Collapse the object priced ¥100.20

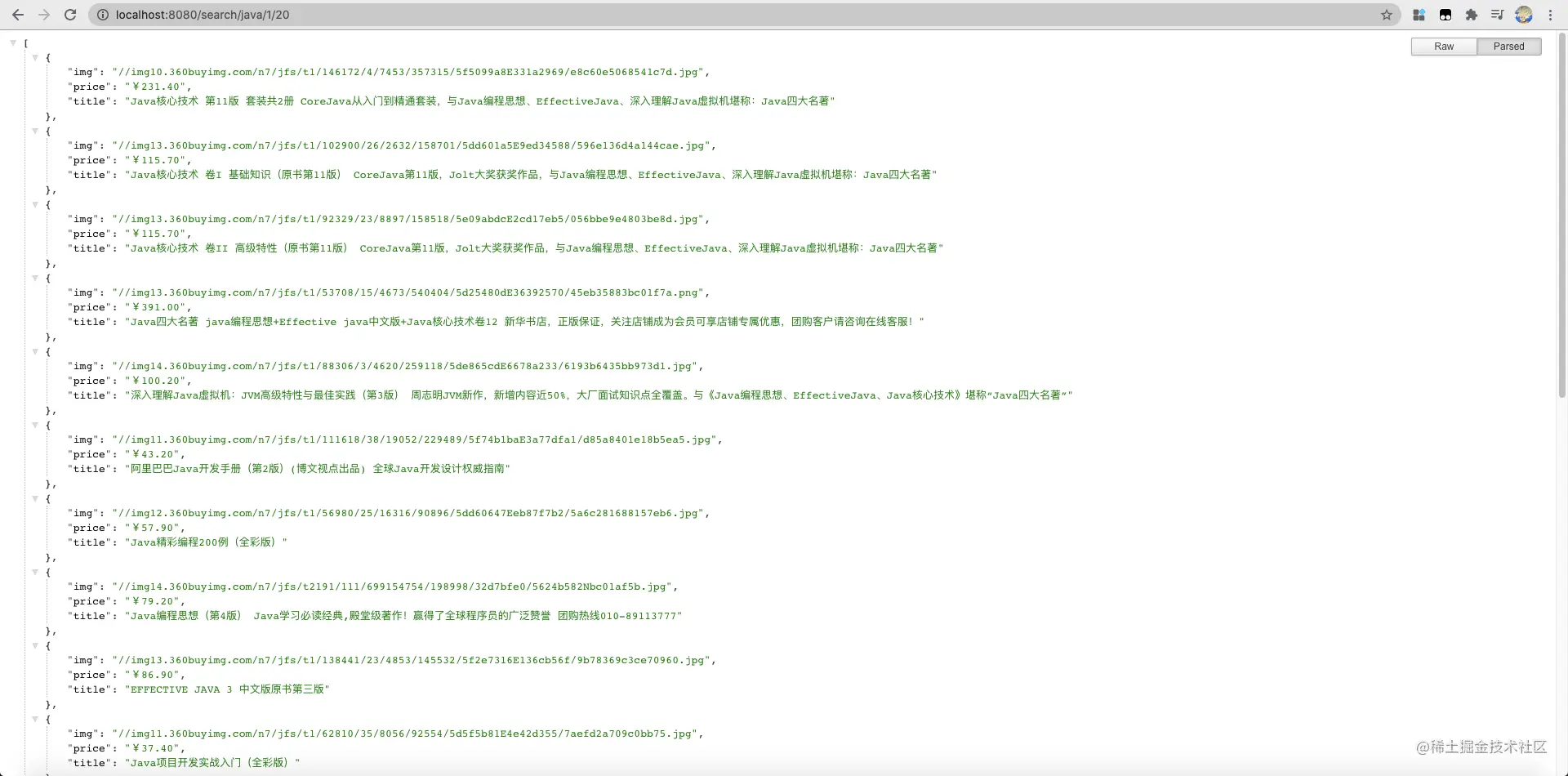pyautogui.click(x=35, y=351)
